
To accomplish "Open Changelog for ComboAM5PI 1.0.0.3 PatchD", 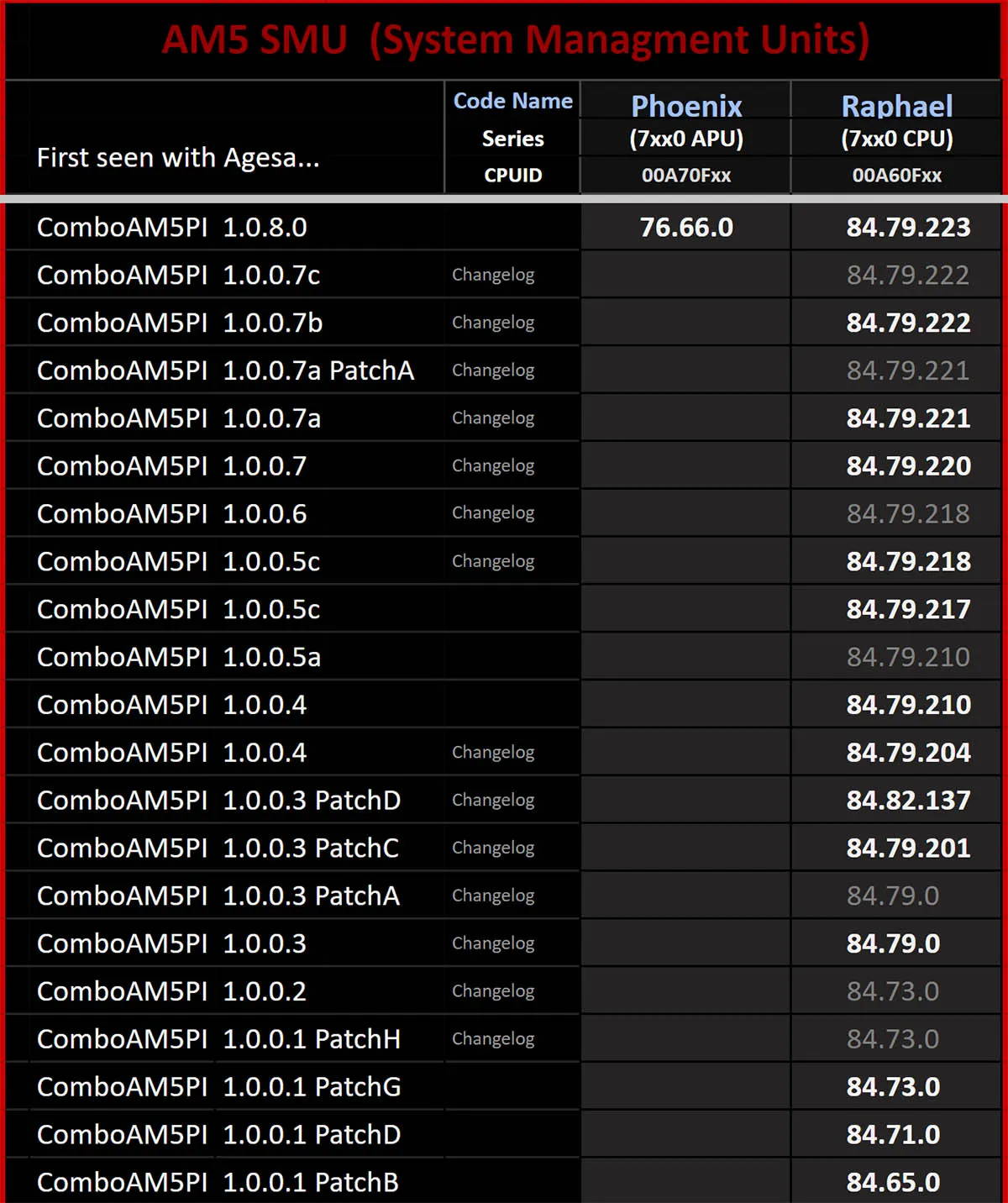I will point(493,801).
